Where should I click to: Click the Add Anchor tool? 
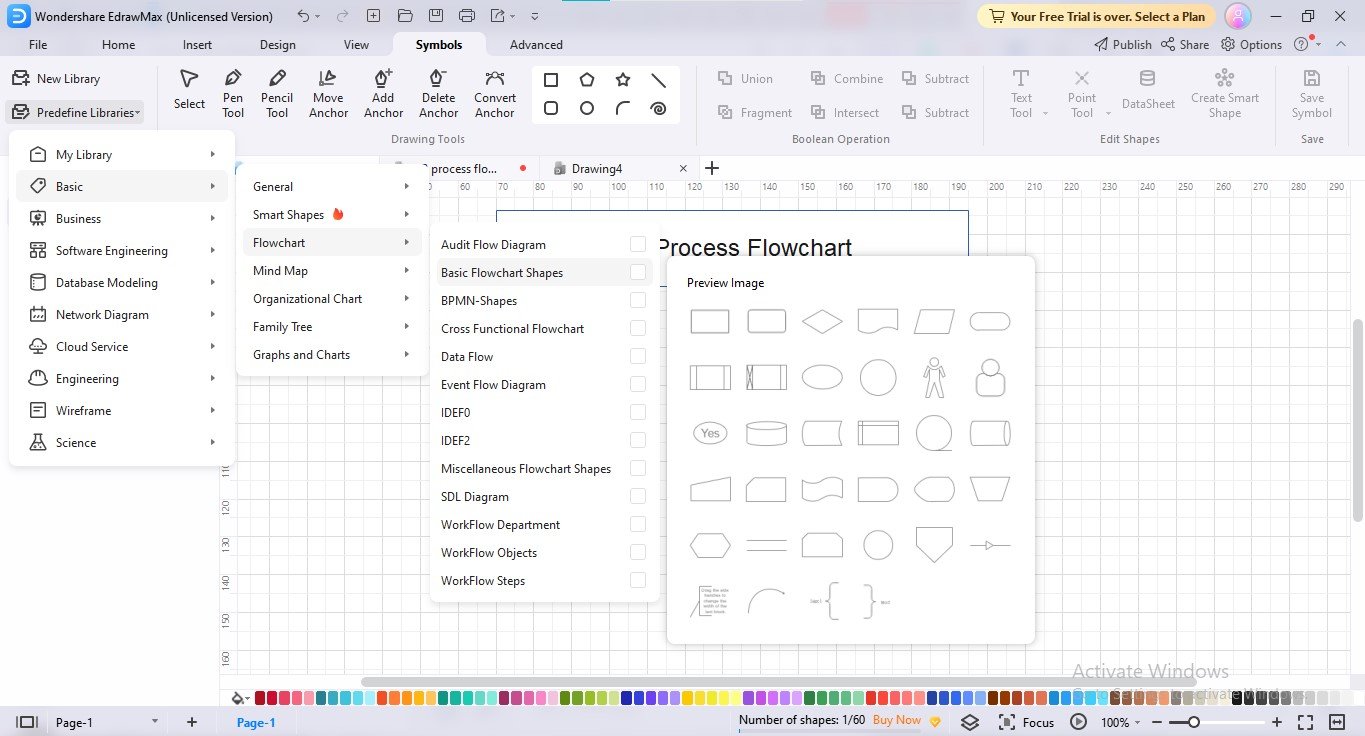383,93
